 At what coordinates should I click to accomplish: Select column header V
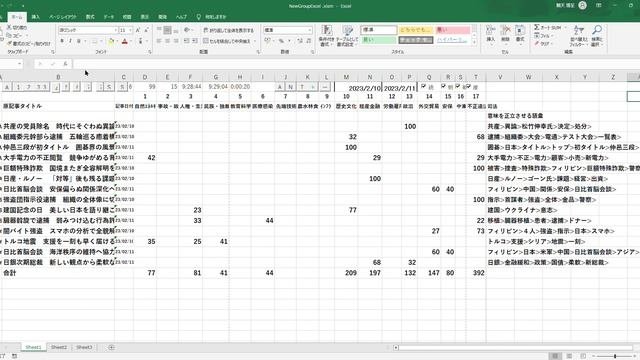pyautogui.click(x=500, y=77)
